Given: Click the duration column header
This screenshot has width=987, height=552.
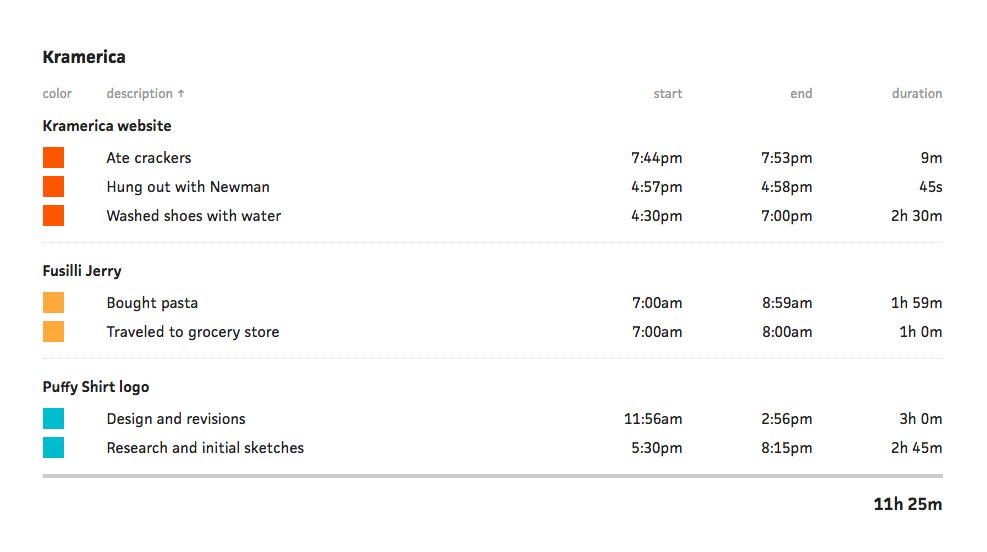Looking at the screenshot, I should (917, 94).
